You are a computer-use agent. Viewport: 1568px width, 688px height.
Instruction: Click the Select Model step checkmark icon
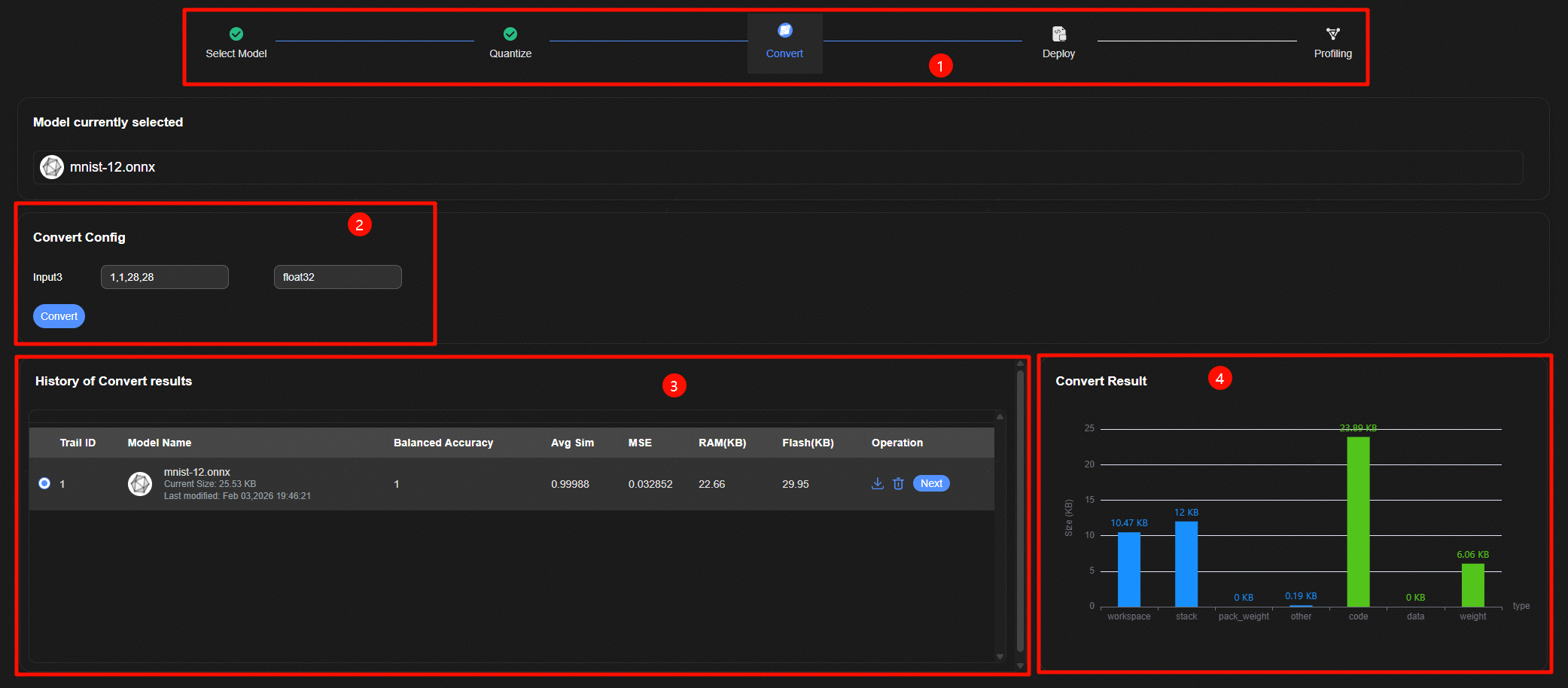click(236, 34)
